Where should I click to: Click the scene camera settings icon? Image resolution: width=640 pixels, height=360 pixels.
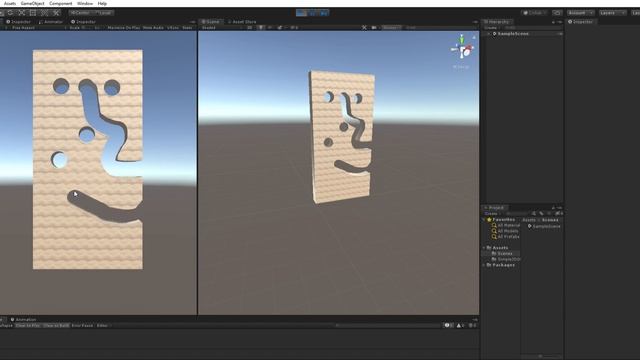pos(374,28)
